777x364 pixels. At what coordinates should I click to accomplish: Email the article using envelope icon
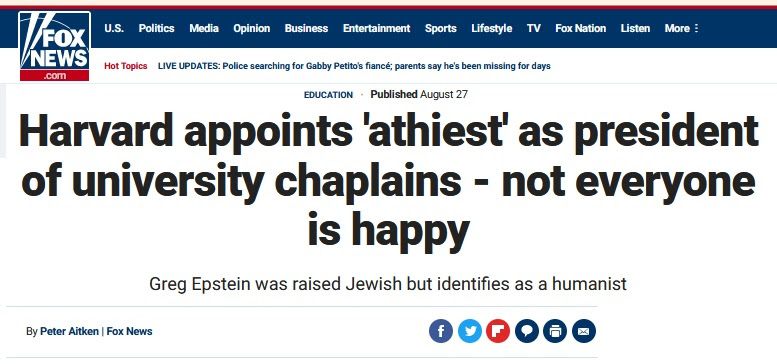[x=584, y=331]
